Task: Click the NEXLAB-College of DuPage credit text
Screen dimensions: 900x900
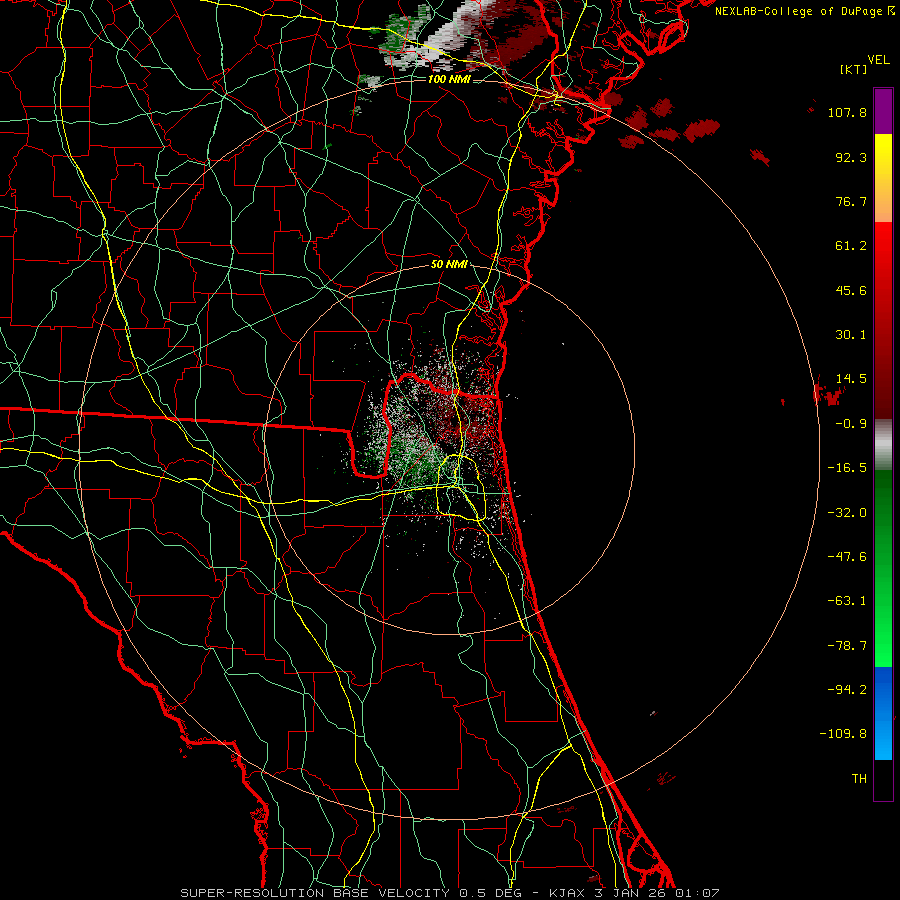Action: [x=798, y=11]
